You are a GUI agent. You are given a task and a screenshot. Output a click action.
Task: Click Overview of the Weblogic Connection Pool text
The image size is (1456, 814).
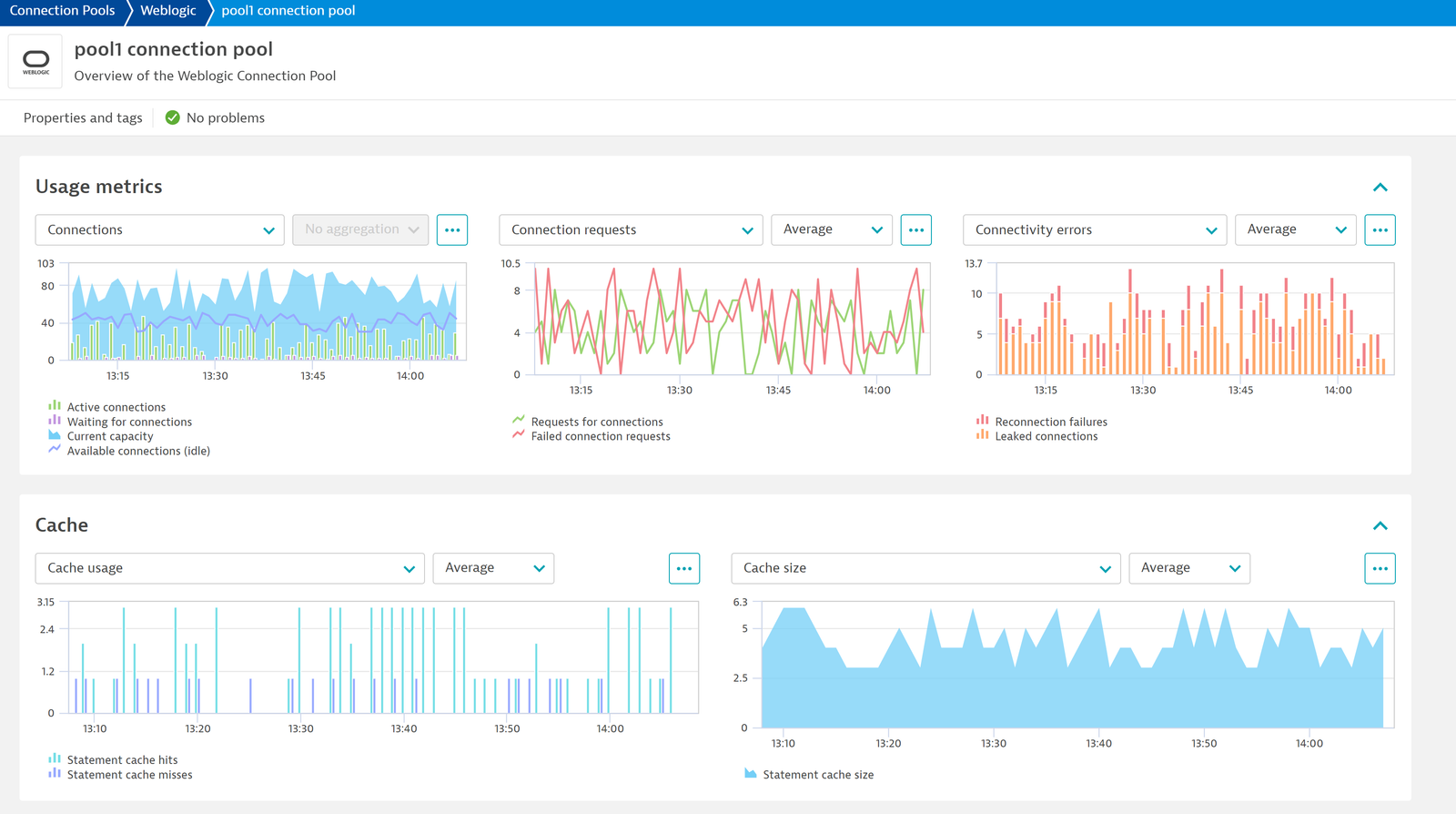(x=205, y=76)
